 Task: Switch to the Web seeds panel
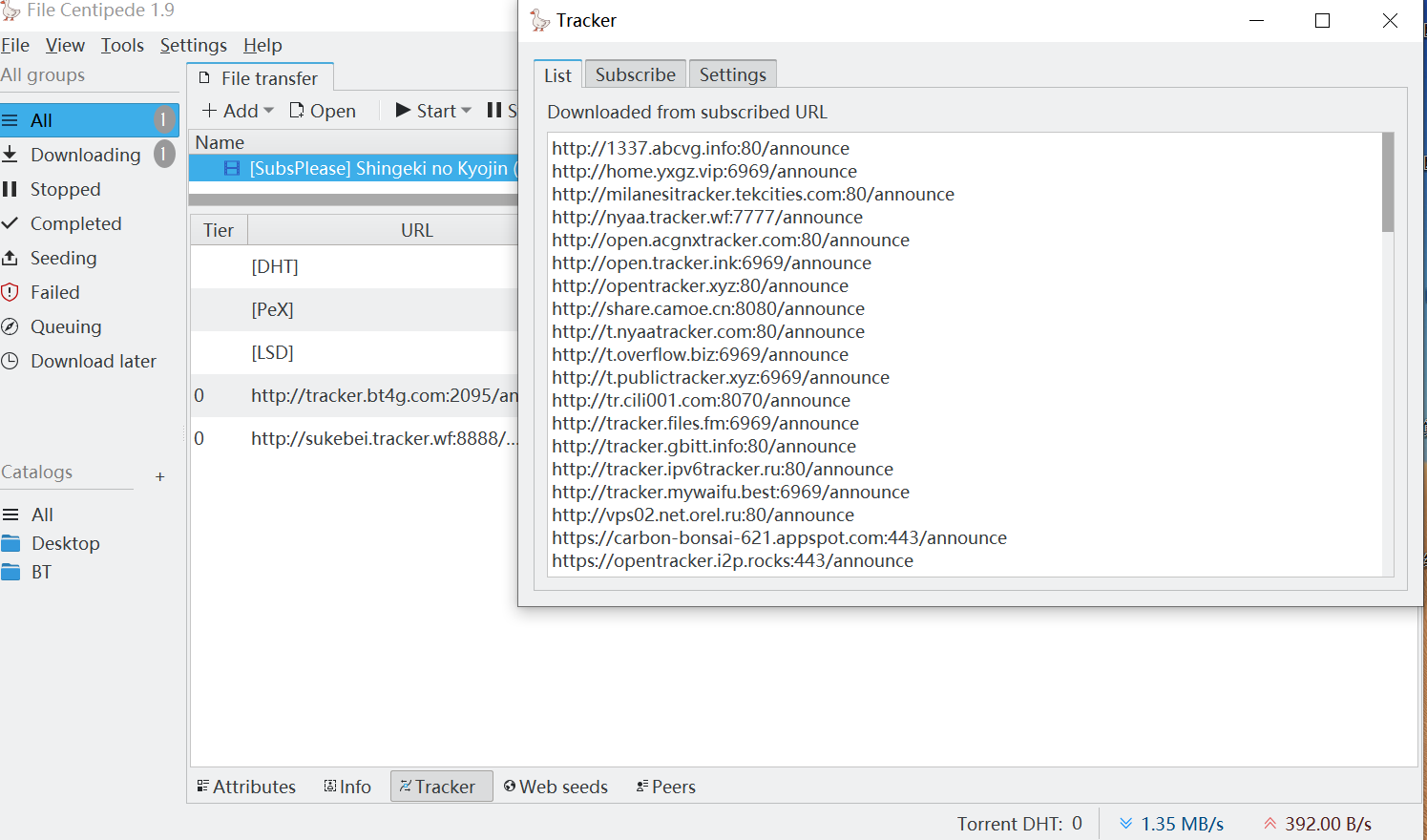556,786
